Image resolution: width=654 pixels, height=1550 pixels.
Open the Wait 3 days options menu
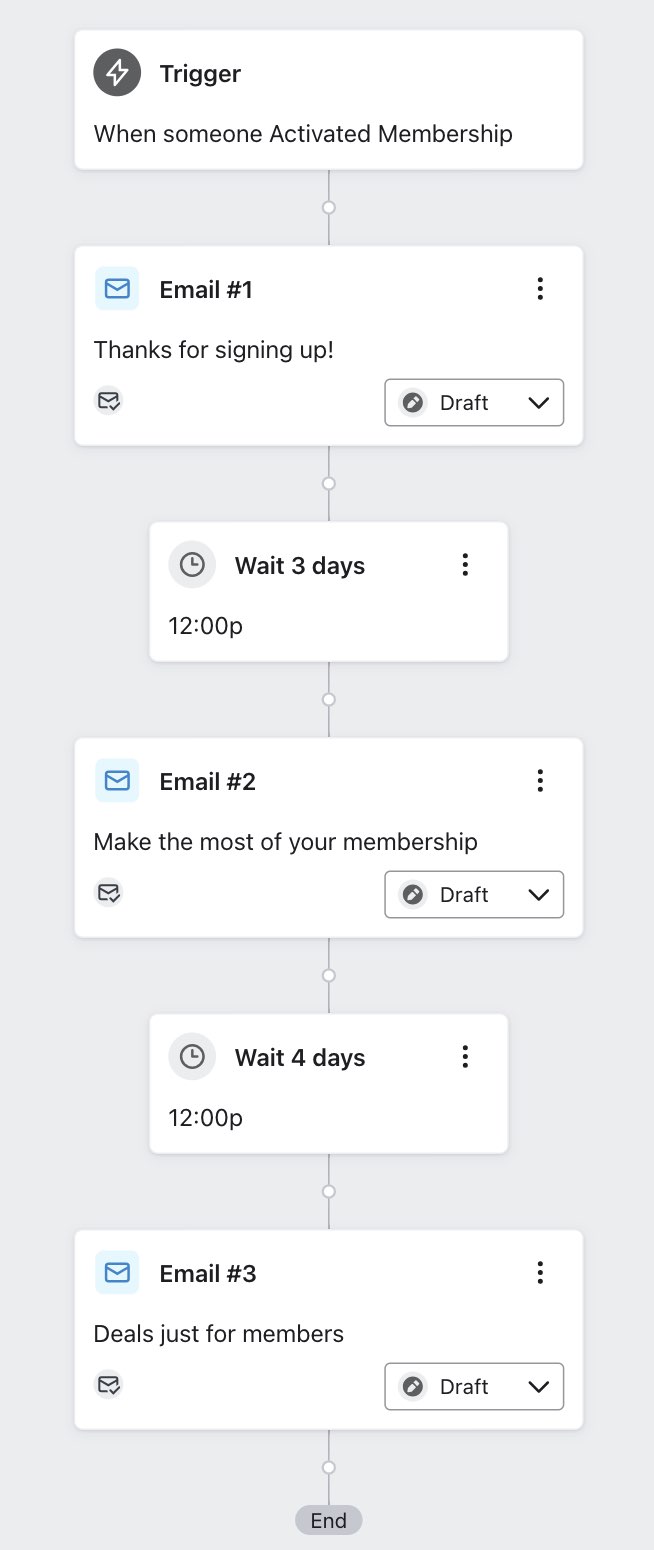(x=465, y=564)
